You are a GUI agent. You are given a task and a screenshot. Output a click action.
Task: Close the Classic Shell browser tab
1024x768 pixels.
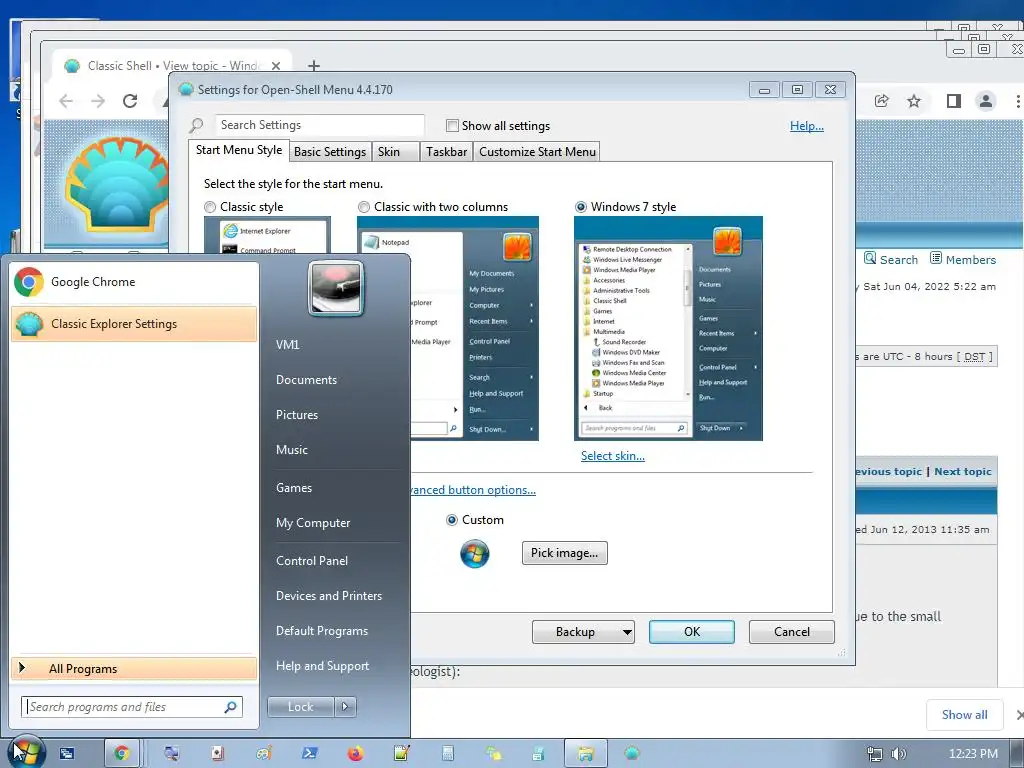click(x=276, y=66)
